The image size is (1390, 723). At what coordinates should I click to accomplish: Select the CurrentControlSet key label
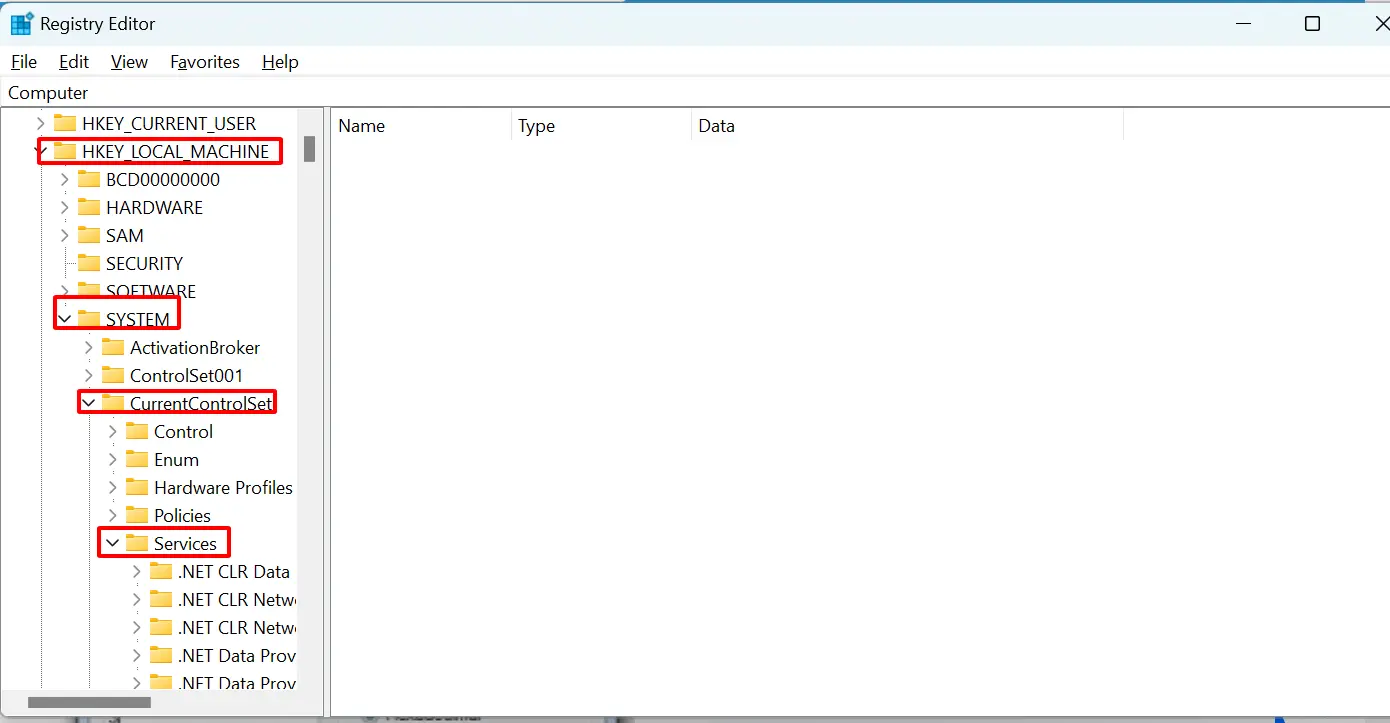point(201,403)
